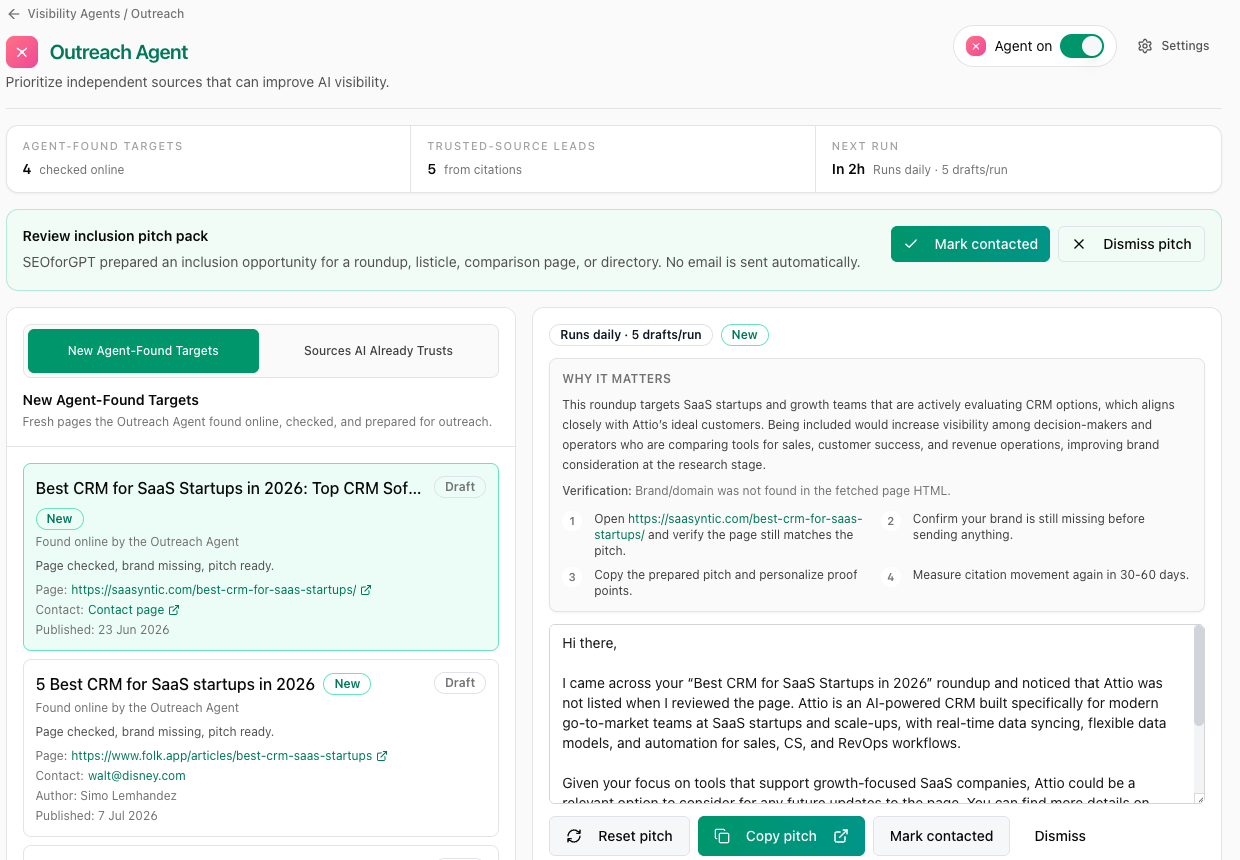This screenshot has width=1240, height=860.
Task: Click green Mark contacted banner button
Action: (x=970, y=244)
